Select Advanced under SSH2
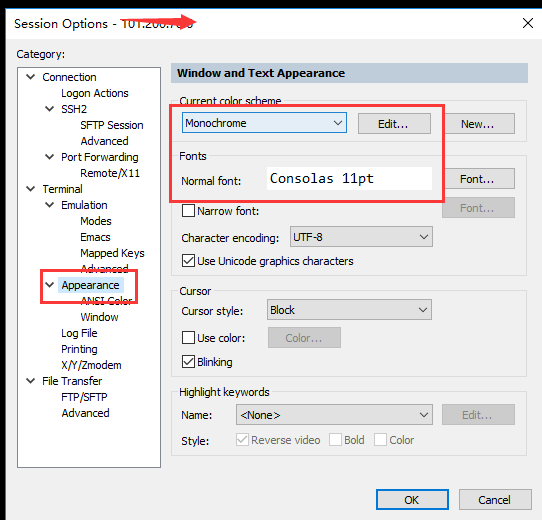Screen dimensions: 542x520 (x=104, y=141)
